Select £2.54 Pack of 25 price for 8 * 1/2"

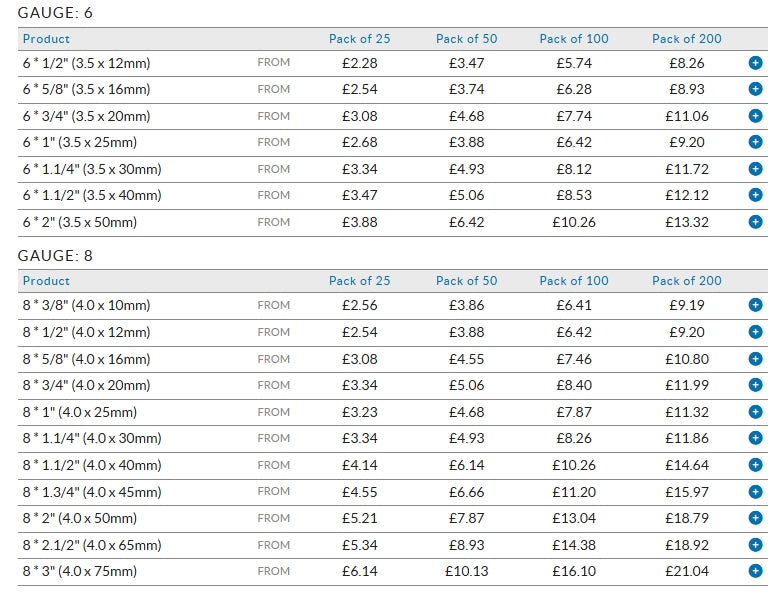[359, 332]
